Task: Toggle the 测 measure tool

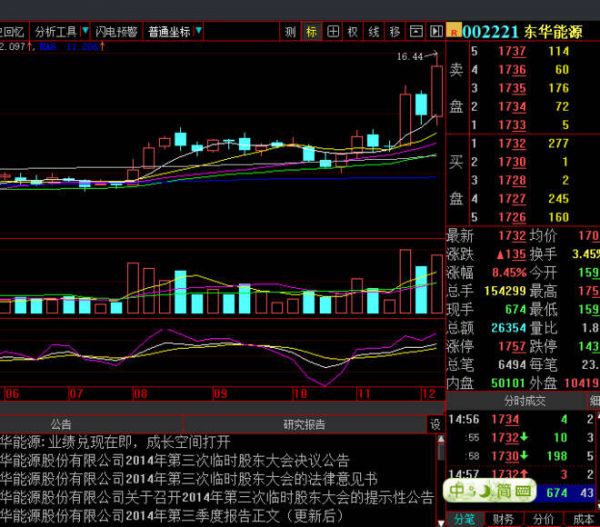Action: coord(290,31)
